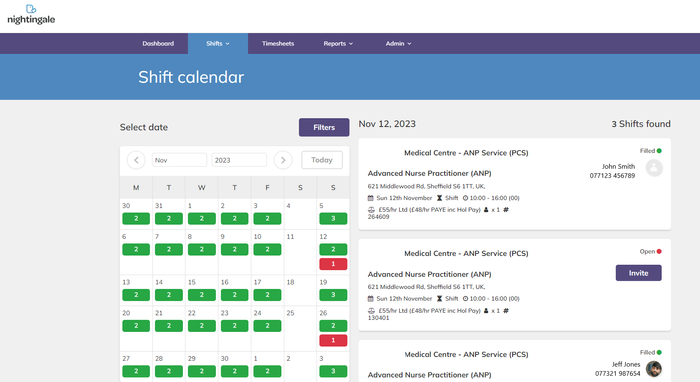The height and width of the screenshot is (382, 700).
Task: Select the green 2 badge on Nov 9
Action: tap(234, 249)
